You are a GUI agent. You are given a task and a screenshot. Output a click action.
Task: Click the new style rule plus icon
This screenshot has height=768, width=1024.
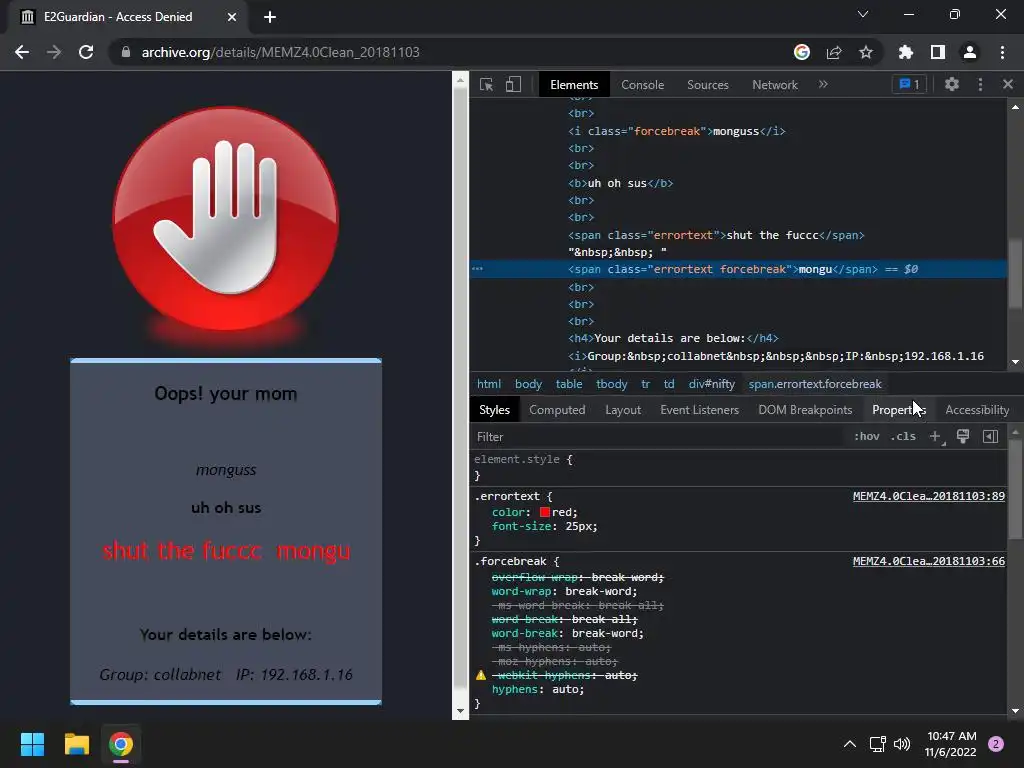tap(935, 436)
